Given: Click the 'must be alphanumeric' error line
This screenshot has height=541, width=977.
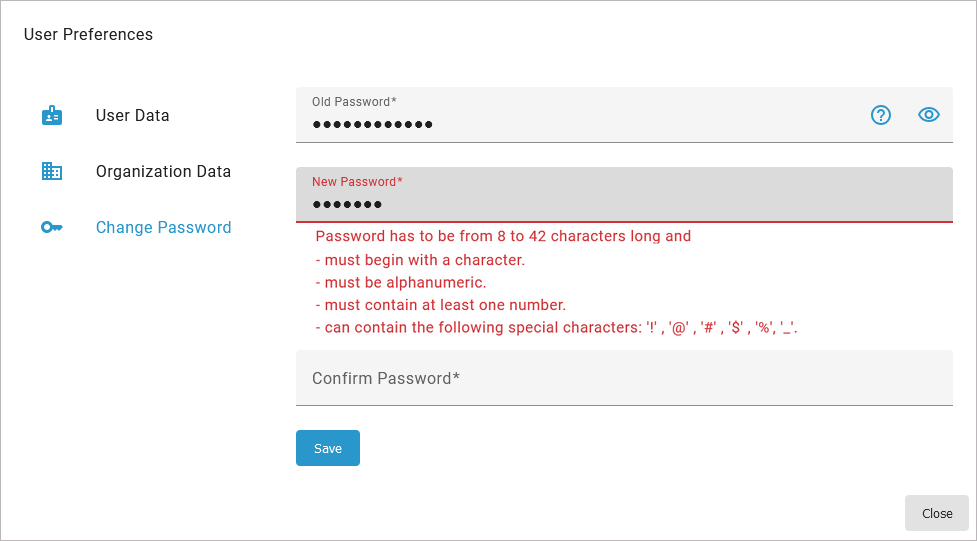Looking at the screenshot, I should (x=401, y=283).
